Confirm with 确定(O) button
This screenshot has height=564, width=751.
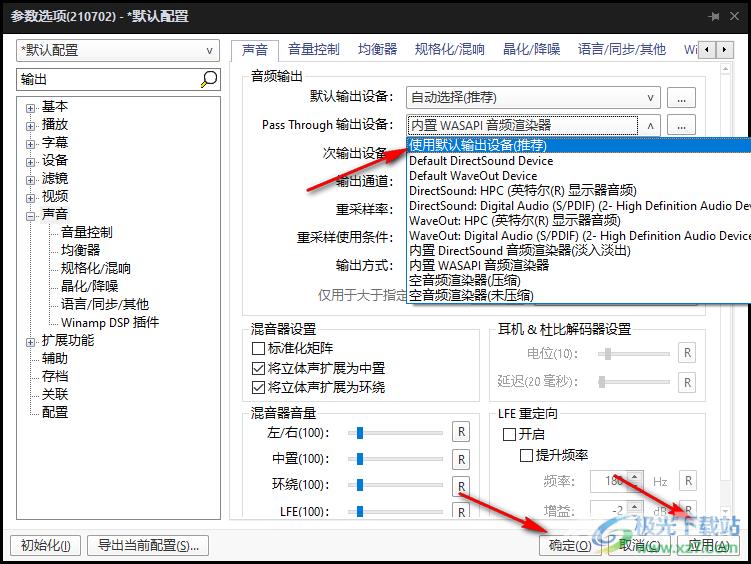coord(570,545)
